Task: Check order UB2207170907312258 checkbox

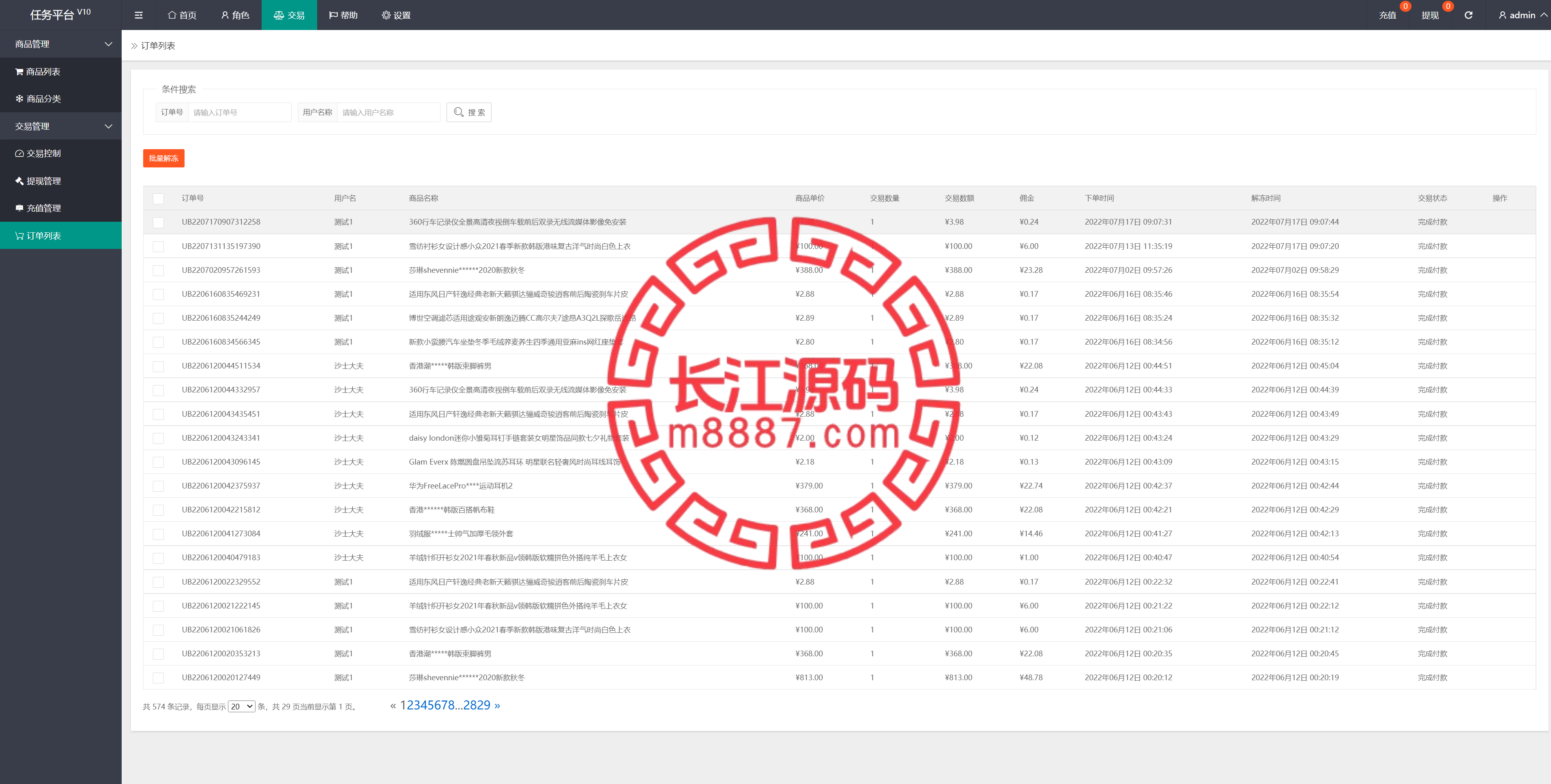Action: coord(158,223)
